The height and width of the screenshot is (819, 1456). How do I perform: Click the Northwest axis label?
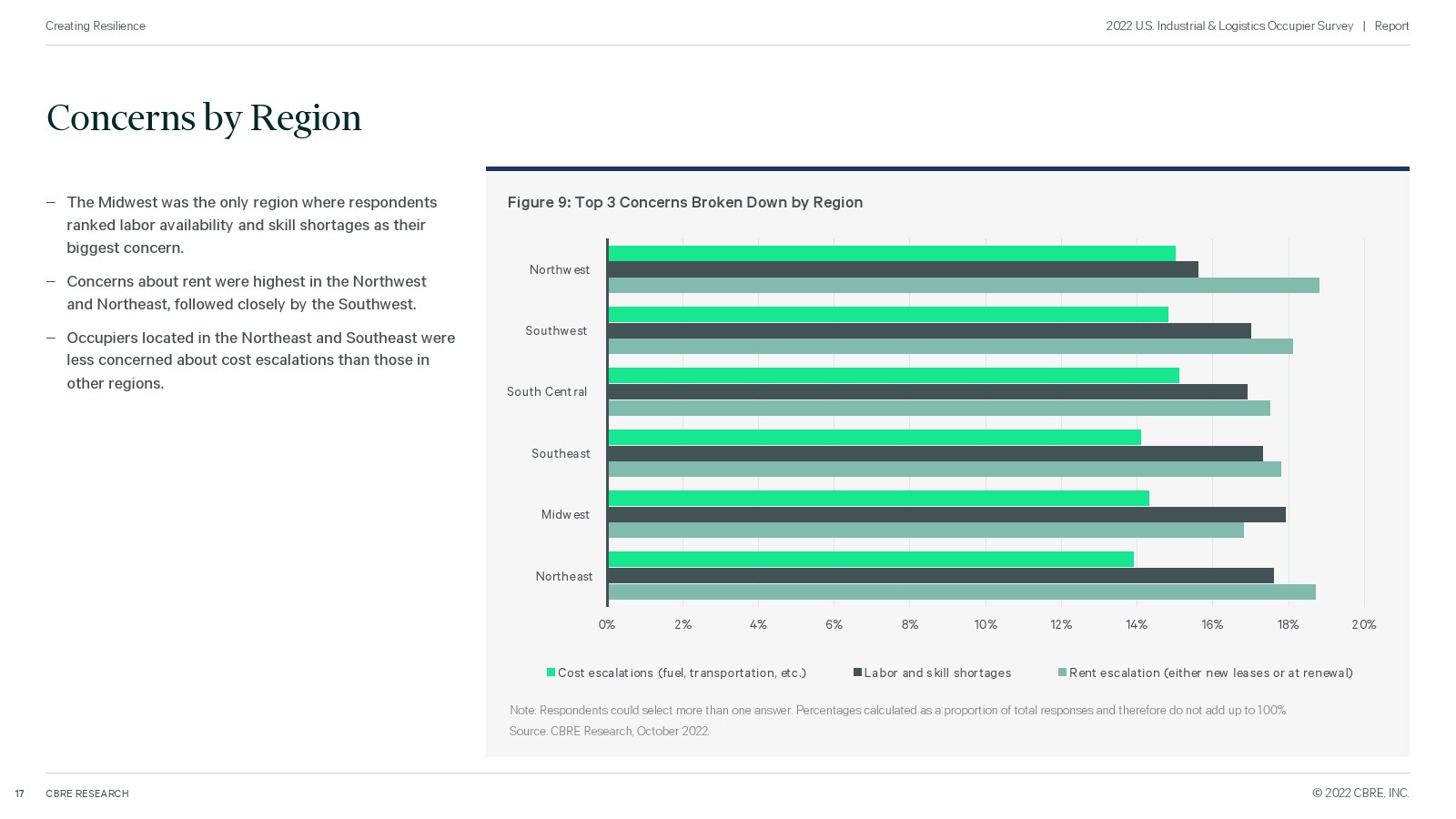click(x=559, y=270)
